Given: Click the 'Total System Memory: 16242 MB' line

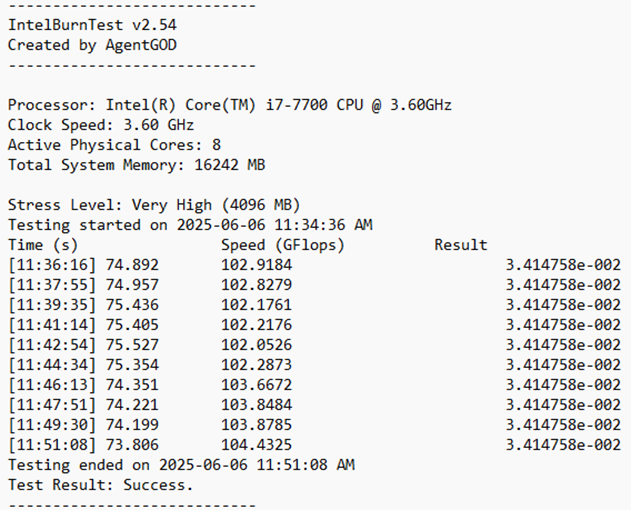Looking at the screenshot, I should pos(136,165).
